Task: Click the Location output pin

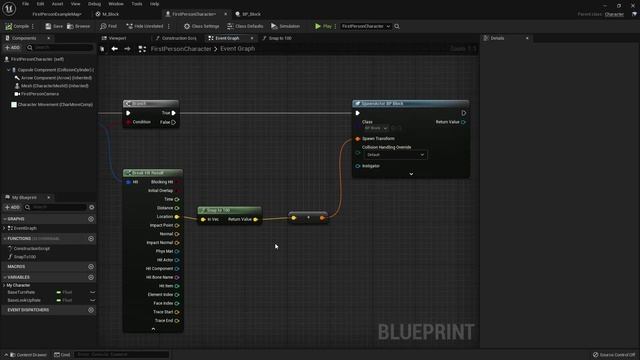Action: coord(177,217)
